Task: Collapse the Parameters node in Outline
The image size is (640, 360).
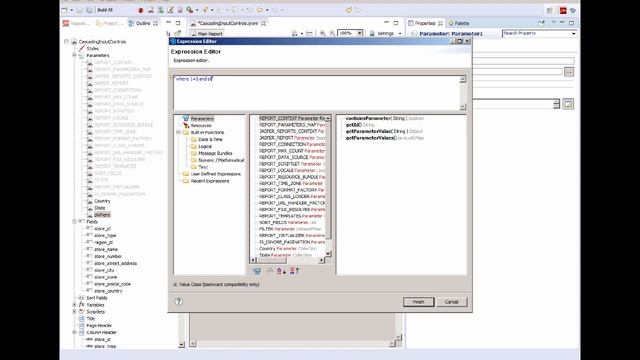Action: tap(74, 55)
